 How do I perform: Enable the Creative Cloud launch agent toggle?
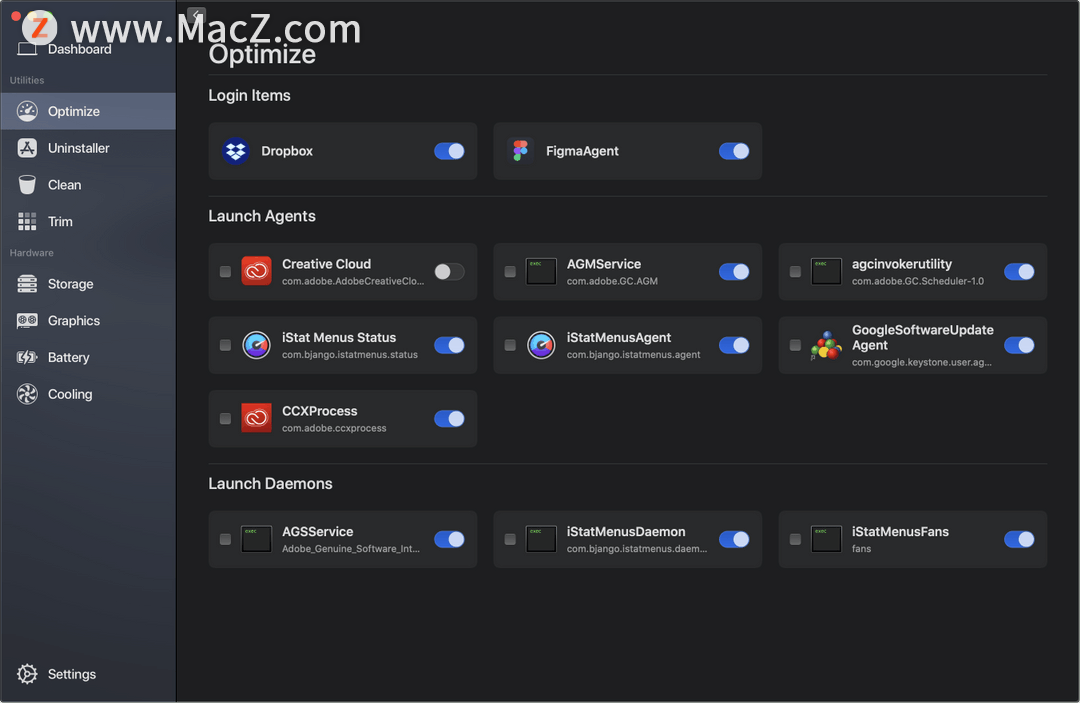449,271
